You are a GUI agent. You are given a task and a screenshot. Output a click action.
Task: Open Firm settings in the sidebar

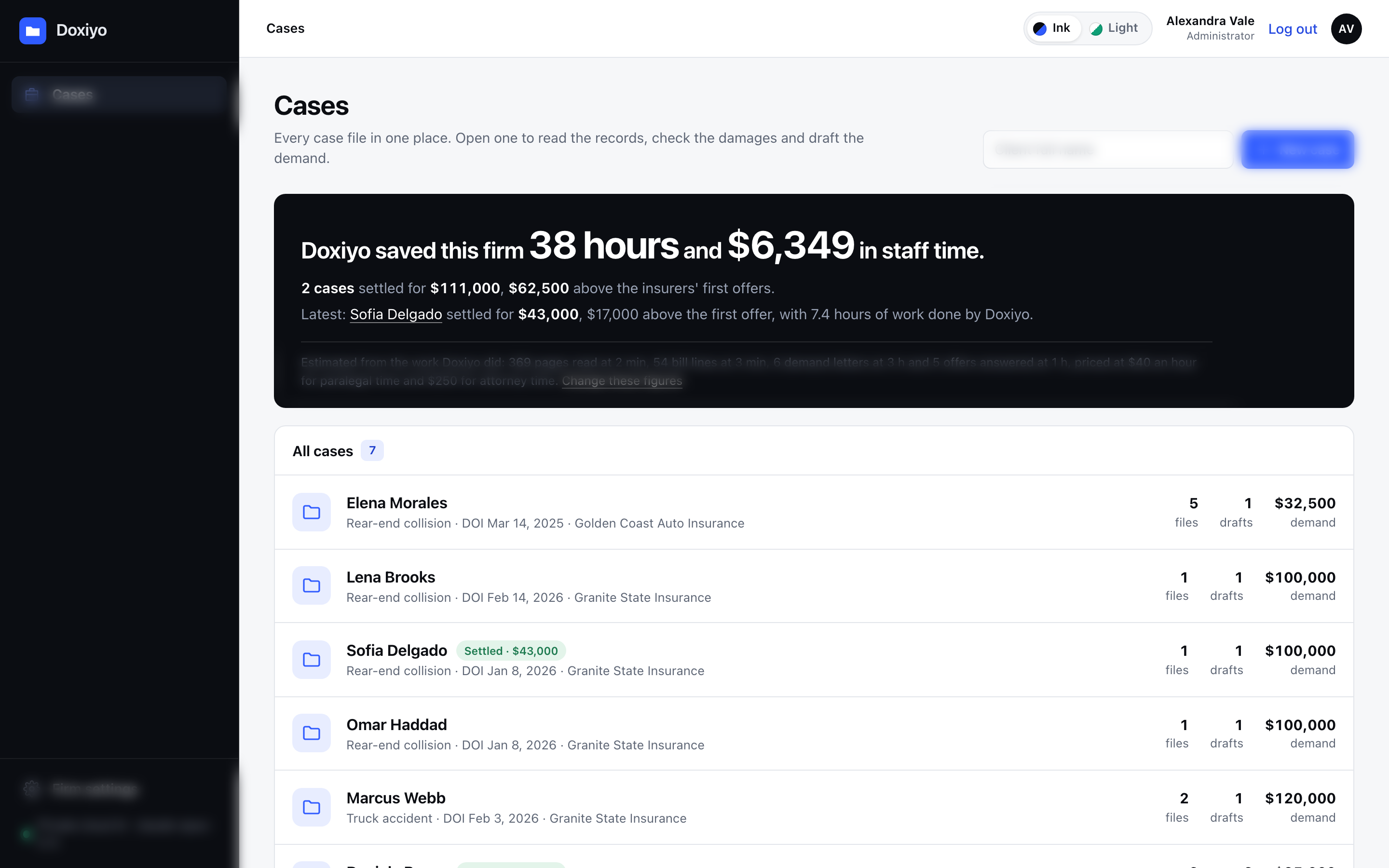(x=119, y=789)
